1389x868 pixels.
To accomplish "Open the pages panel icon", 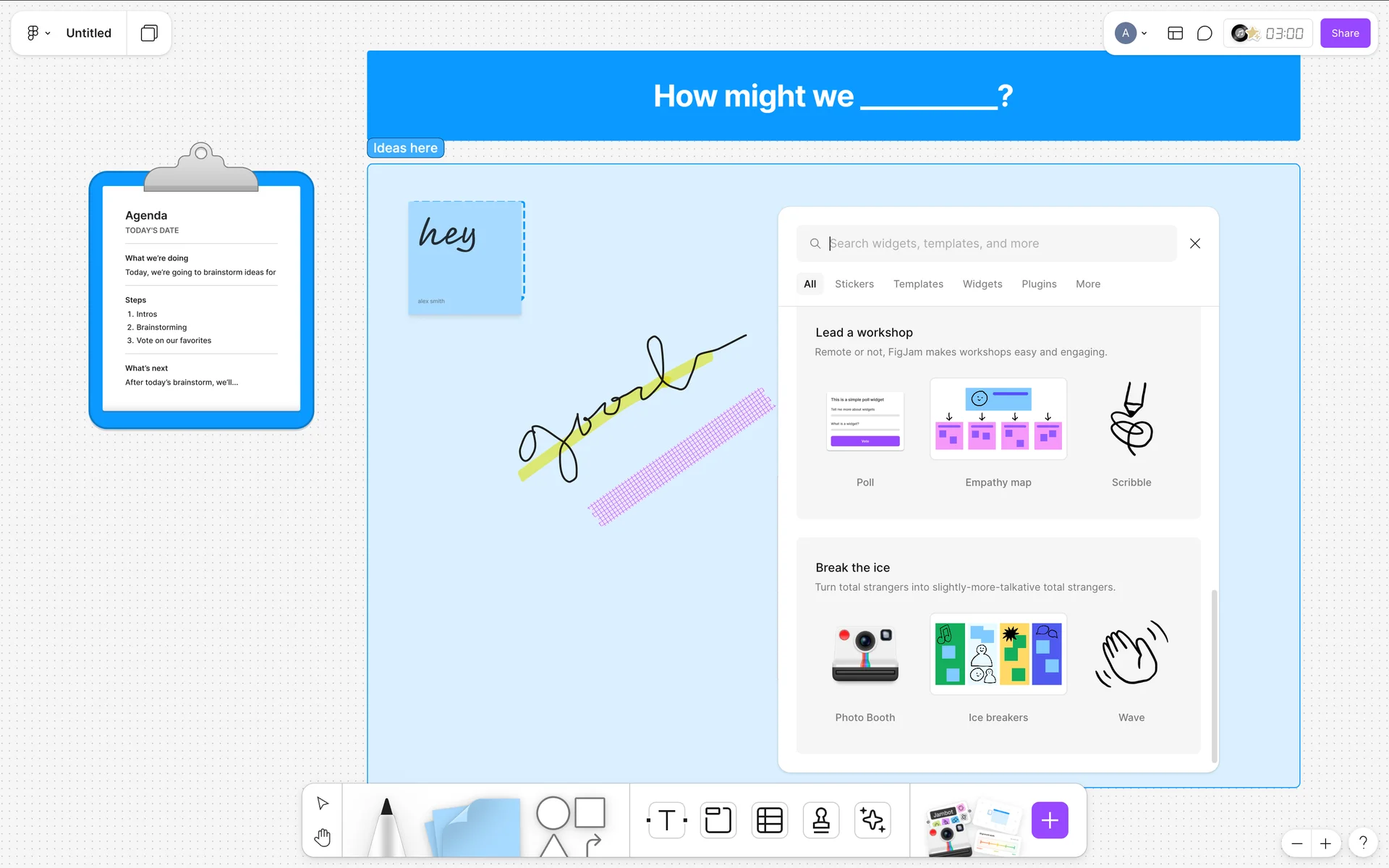I will [149, 33].
